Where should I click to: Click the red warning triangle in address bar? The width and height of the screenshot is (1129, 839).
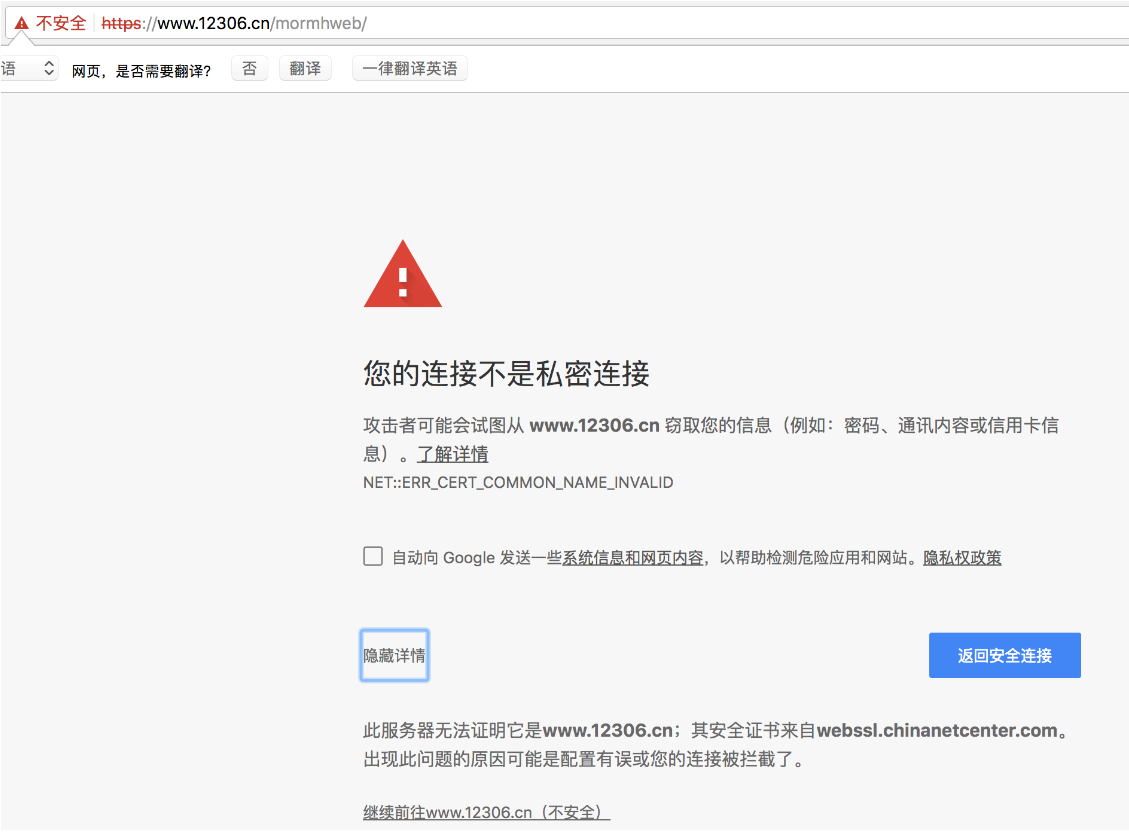(x=21, y=23)
